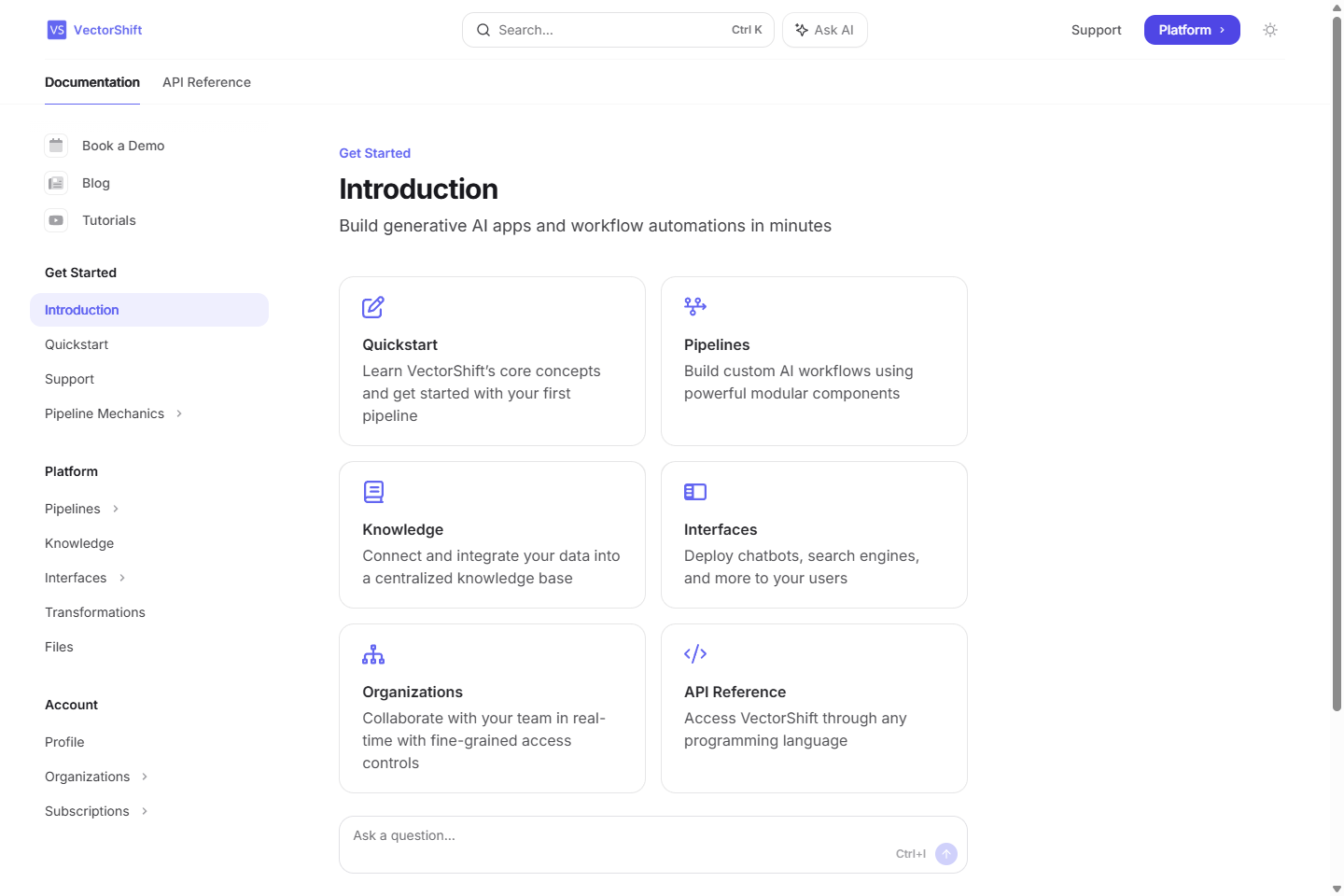Click the Knowledge card book icon

(x=373, y=492)
